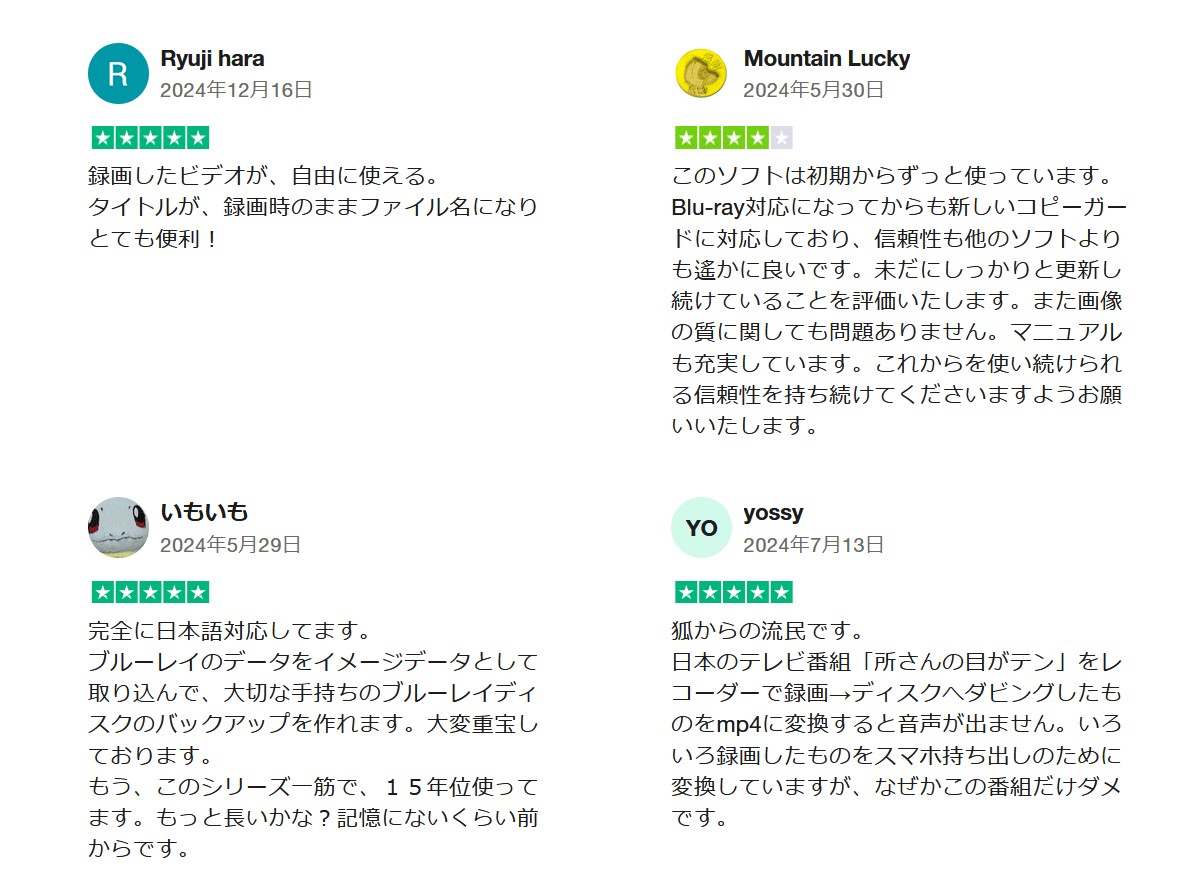The height and width of the screenshot is (892, 1188).
Task: Click いもいも's turtle plush avatar
Action: point(118,527)
